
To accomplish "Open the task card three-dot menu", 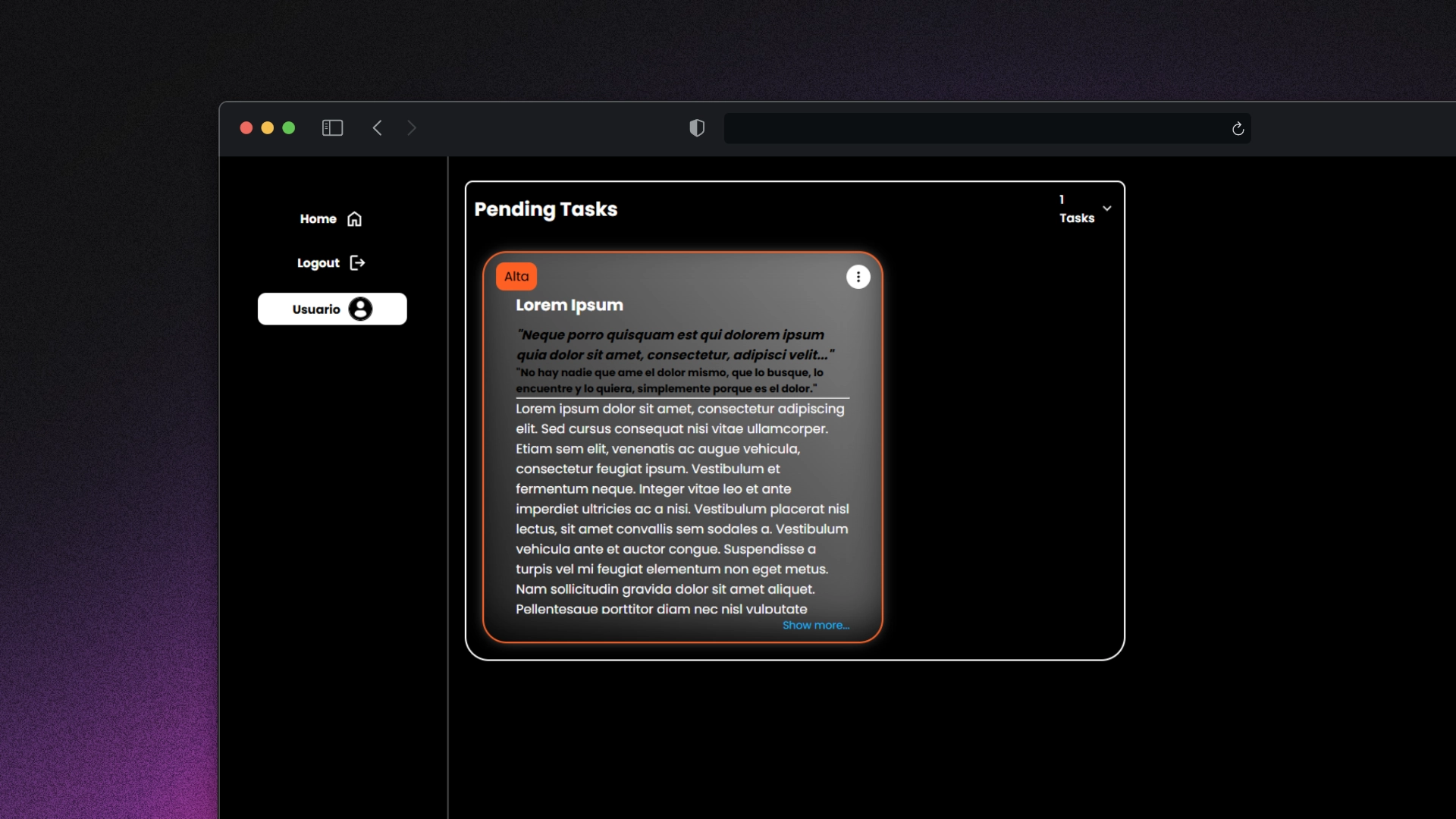I will pos(858,278).
